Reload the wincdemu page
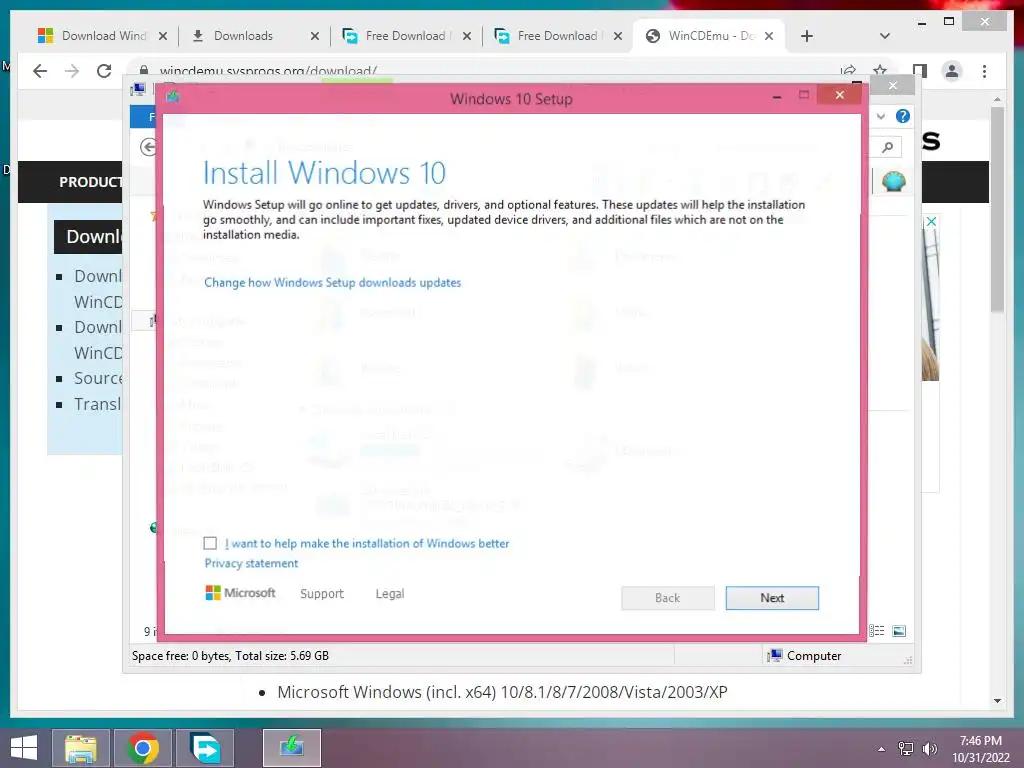Image resolution: width=1024 pixels, height=768 pixels. click(x=104, y=71)
